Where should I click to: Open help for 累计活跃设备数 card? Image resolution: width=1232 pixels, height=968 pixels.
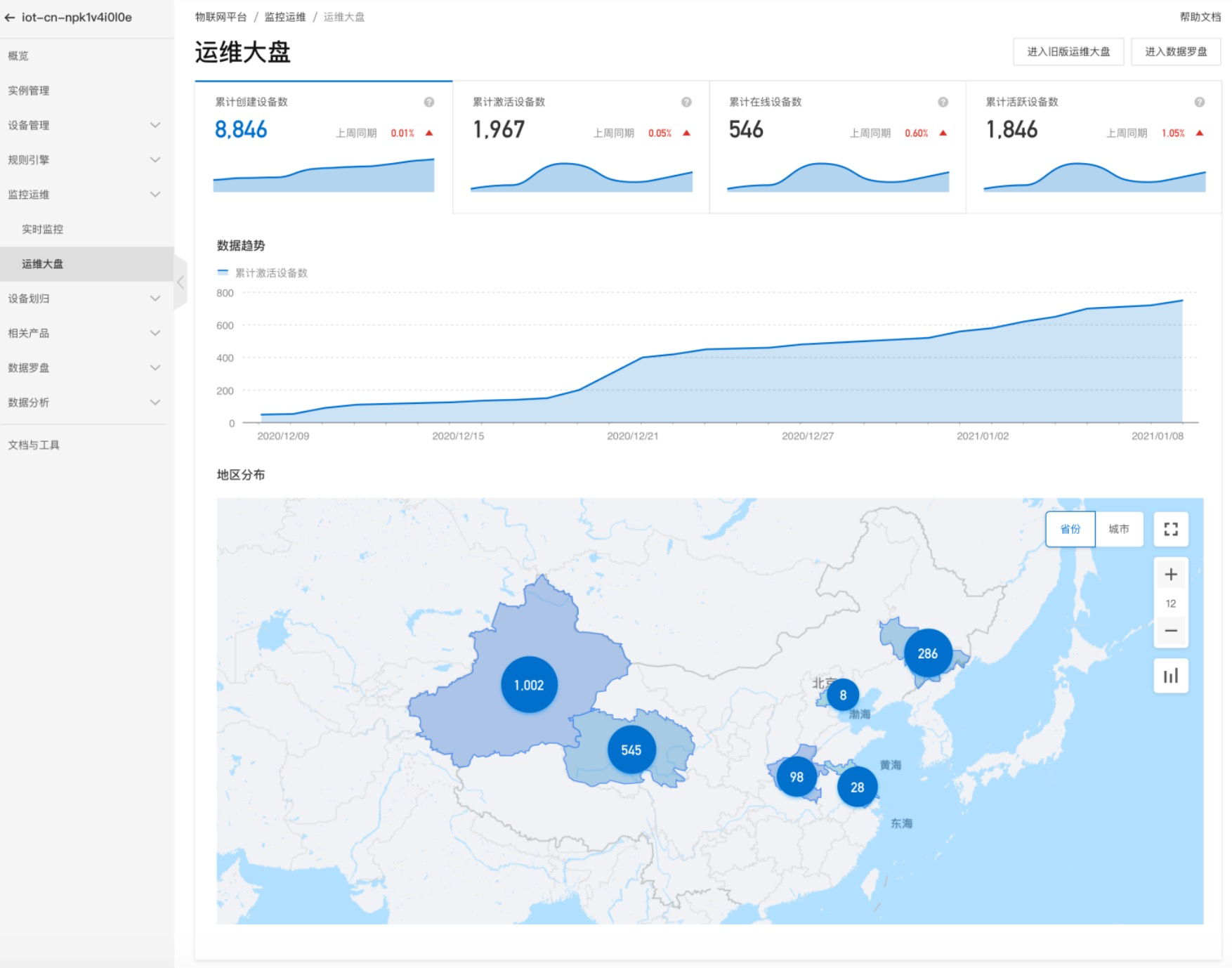pyautogui.click(x=1200, y=102)
